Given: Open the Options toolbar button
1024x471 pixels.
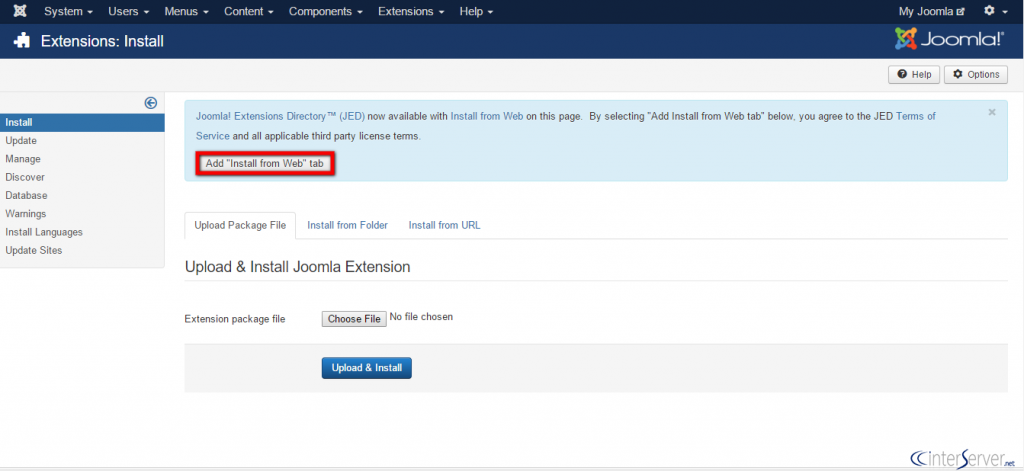Looking at the screenshot, I should click(976, 74).
